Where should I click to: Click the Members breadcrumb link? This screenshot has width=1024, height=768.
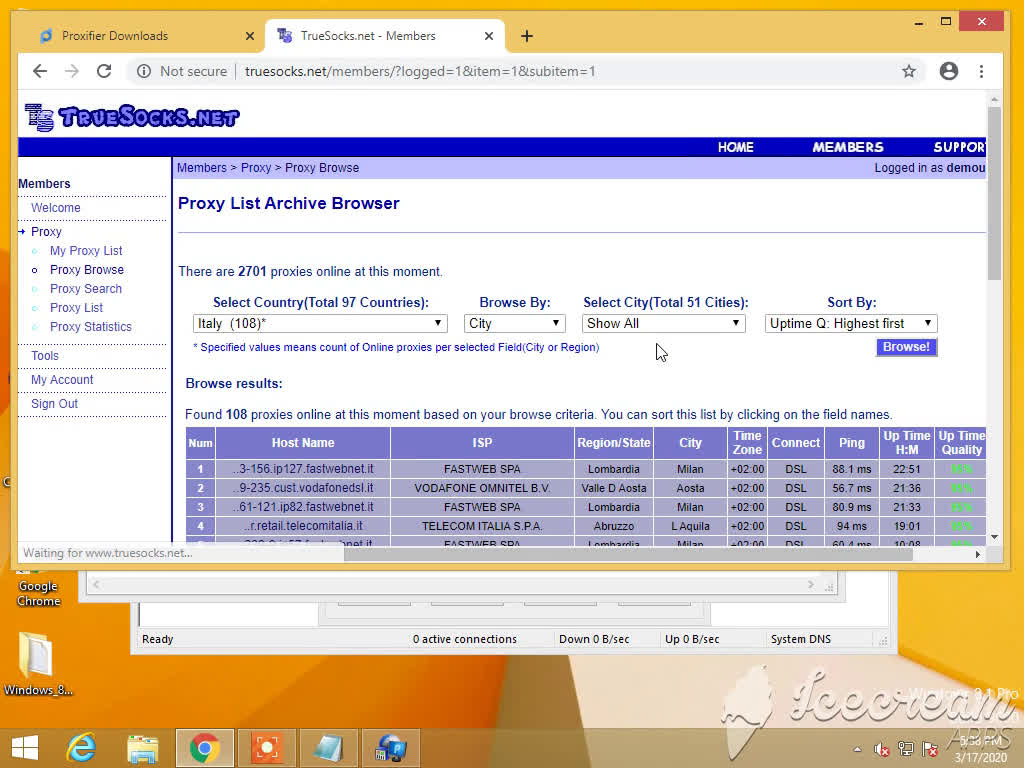pos(202,168)
